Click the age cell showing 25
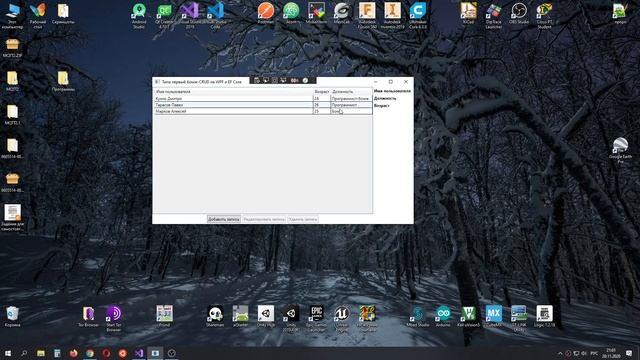This screenshot has width=640, height=360. [x=321, y=111]
